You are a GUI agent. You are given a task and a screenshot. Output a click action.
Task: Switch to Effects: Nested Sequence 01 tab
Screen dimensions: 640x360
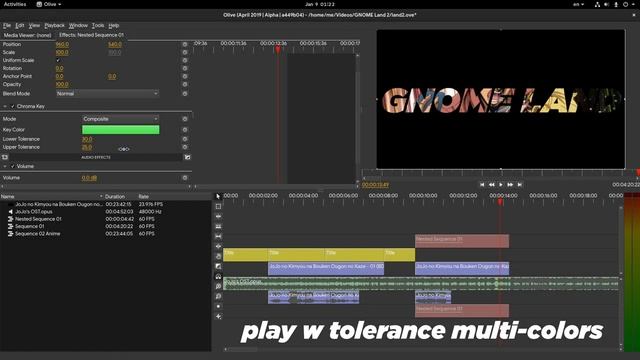tap(91, 35)
